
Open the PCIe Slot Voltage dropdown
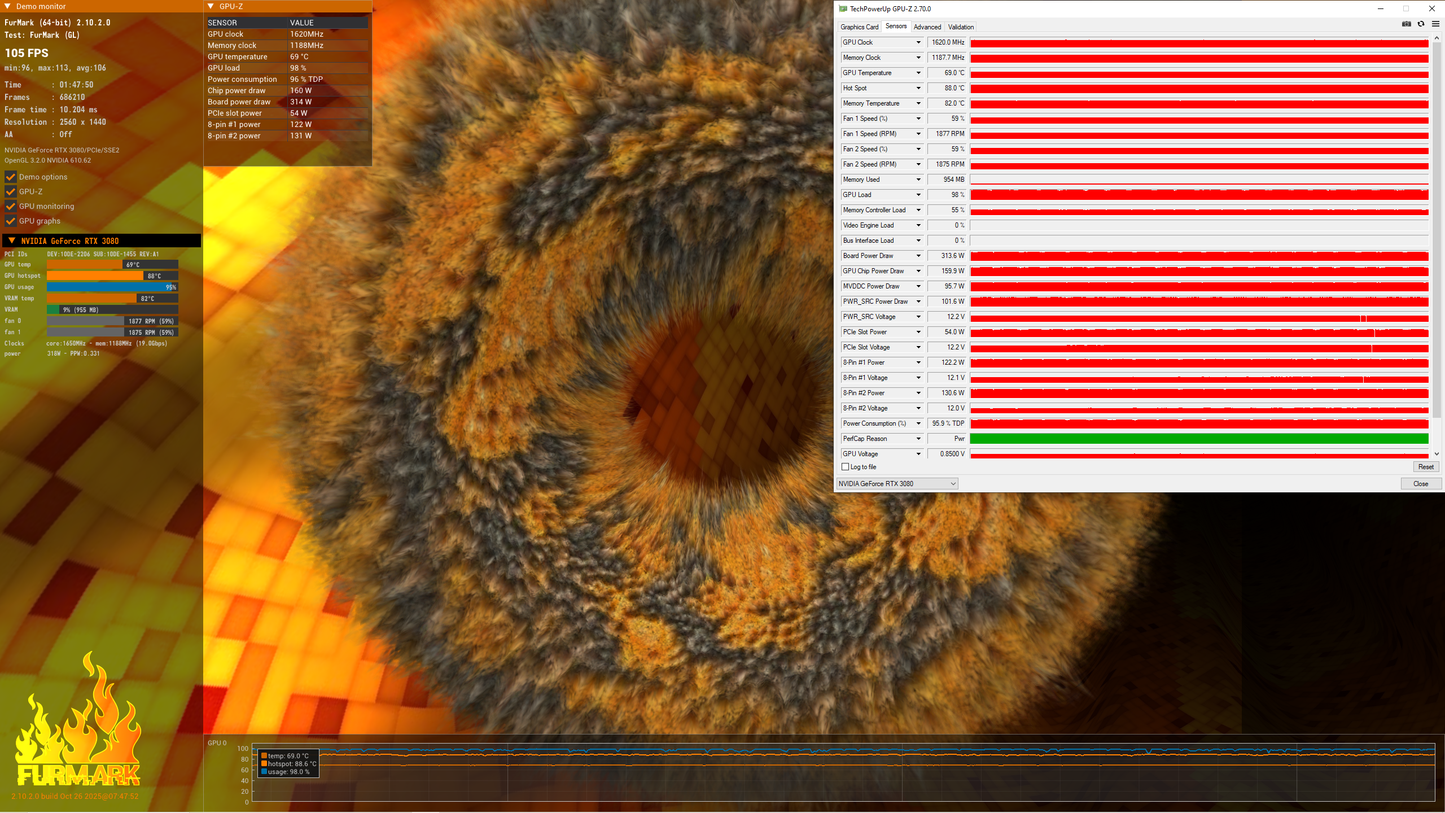(x=918, y=348)
